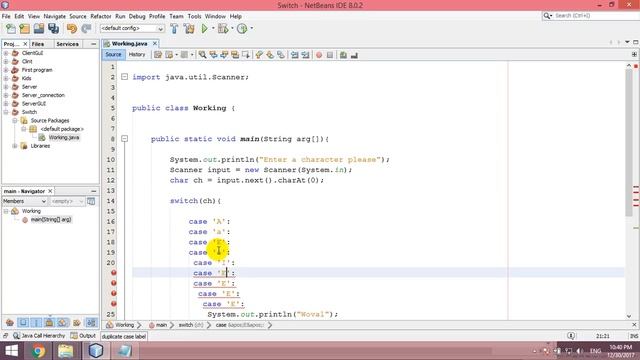The image size is (640, 360).
Task: Open the Debug Project dropdown arrow
Action: point(232,29)
